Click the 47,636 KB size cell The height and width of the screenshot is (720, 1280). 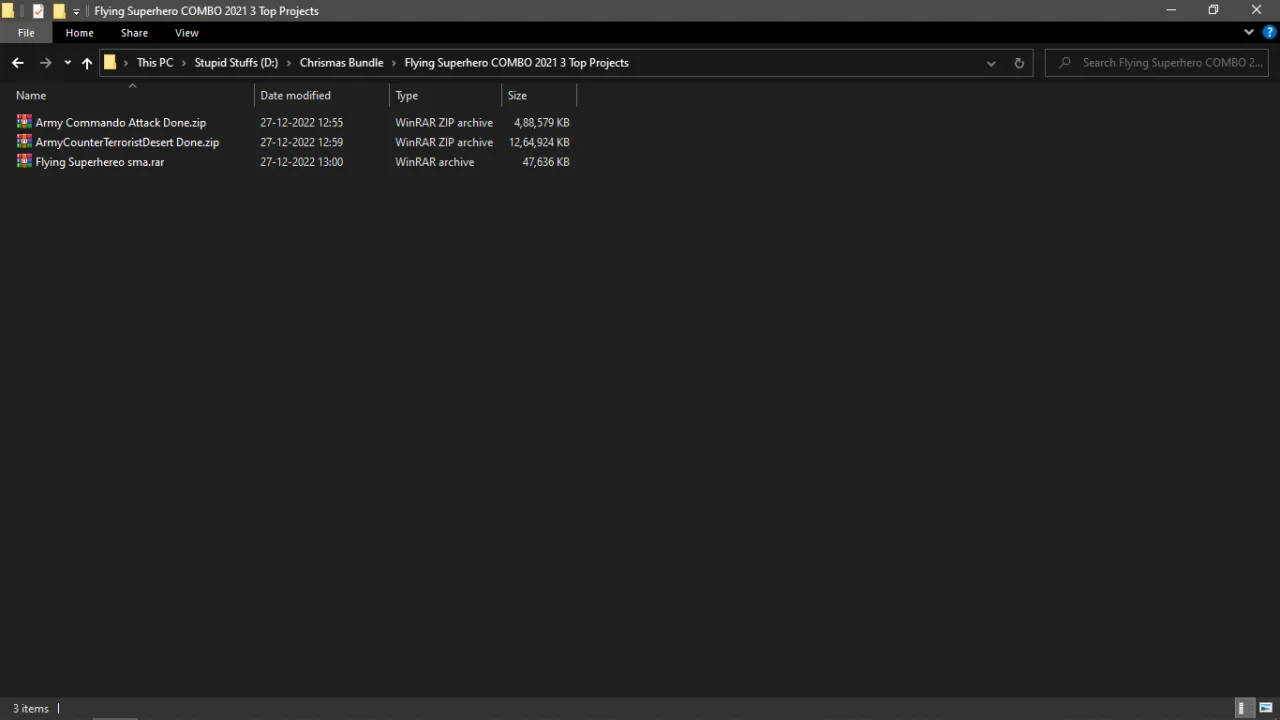click(x=545, y=162)
